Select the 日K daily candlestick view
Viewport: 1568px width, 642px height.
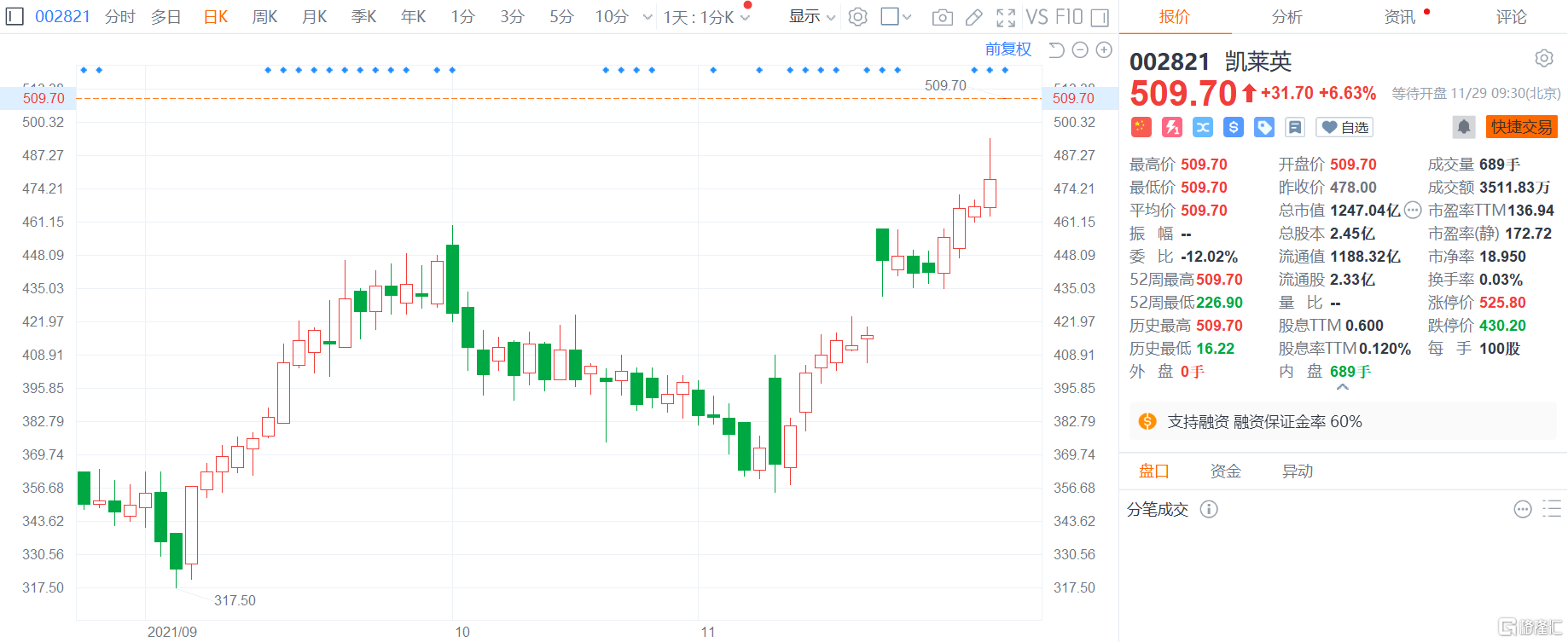click(216, 17)
